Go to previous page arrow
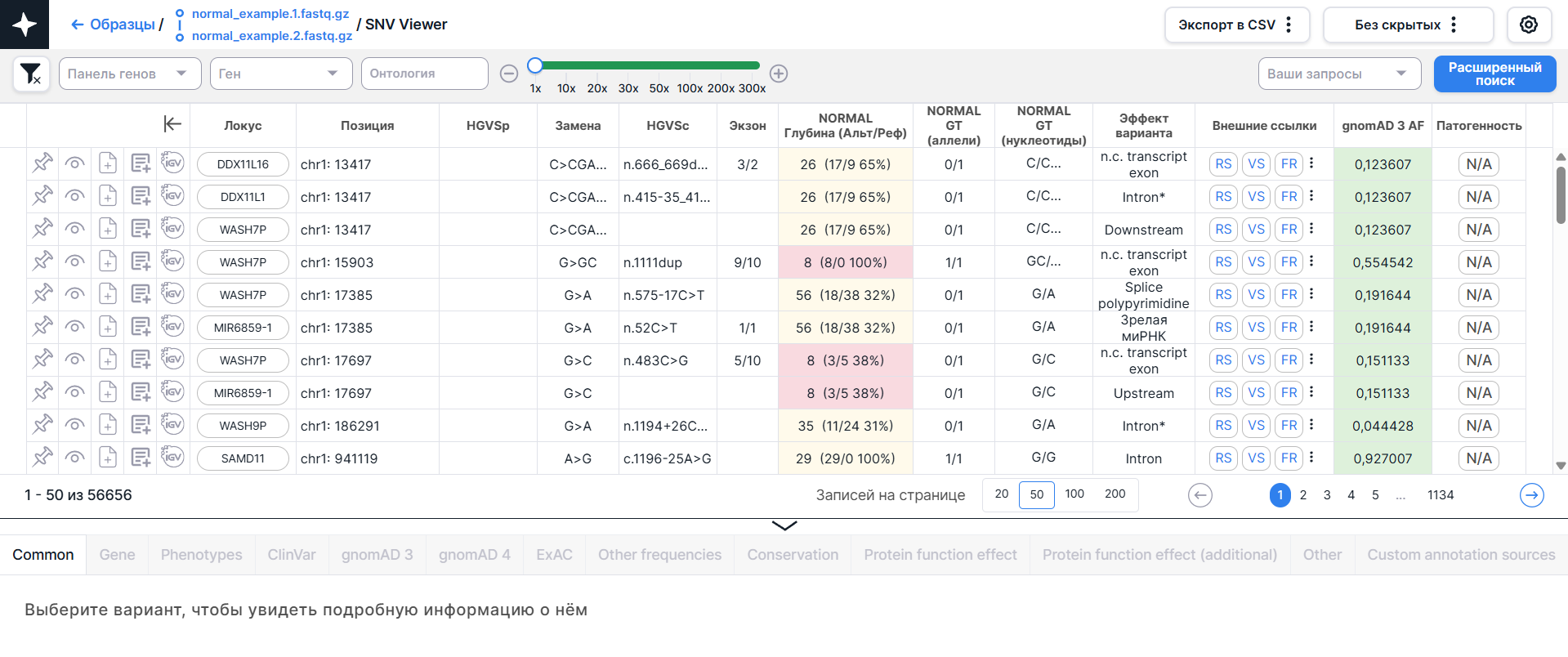 [x=1200, y=495]
